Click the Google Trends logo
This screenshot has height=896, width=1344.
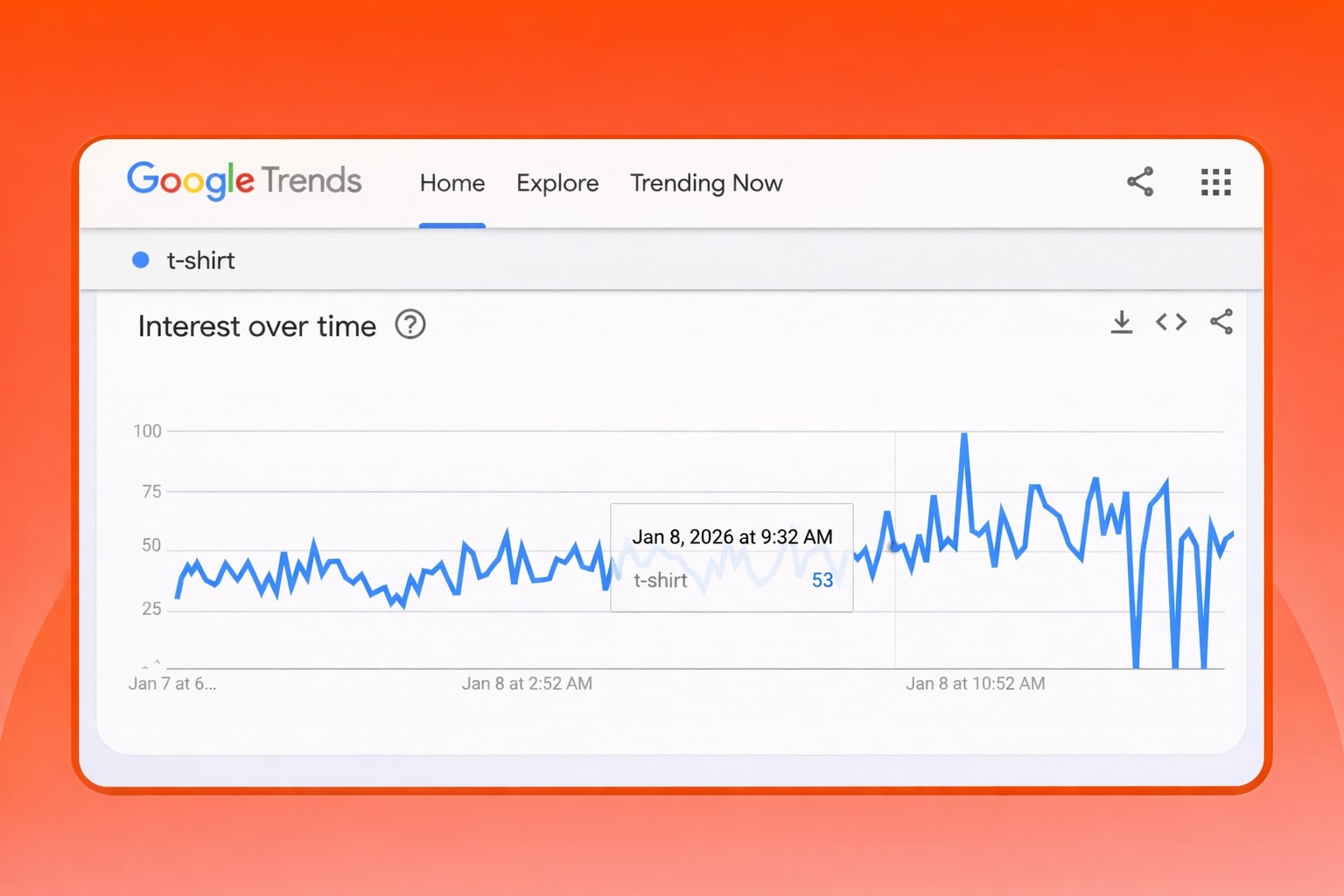244,181
